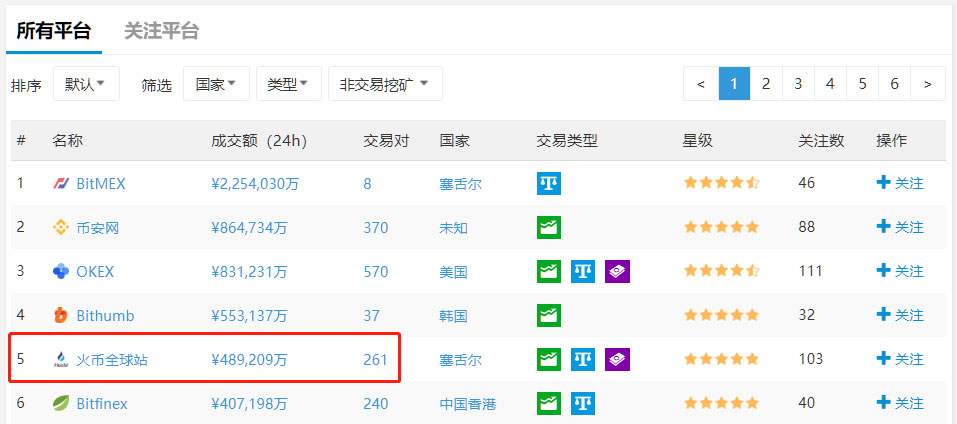Click OKEX row blue futures scale icon

583,271
